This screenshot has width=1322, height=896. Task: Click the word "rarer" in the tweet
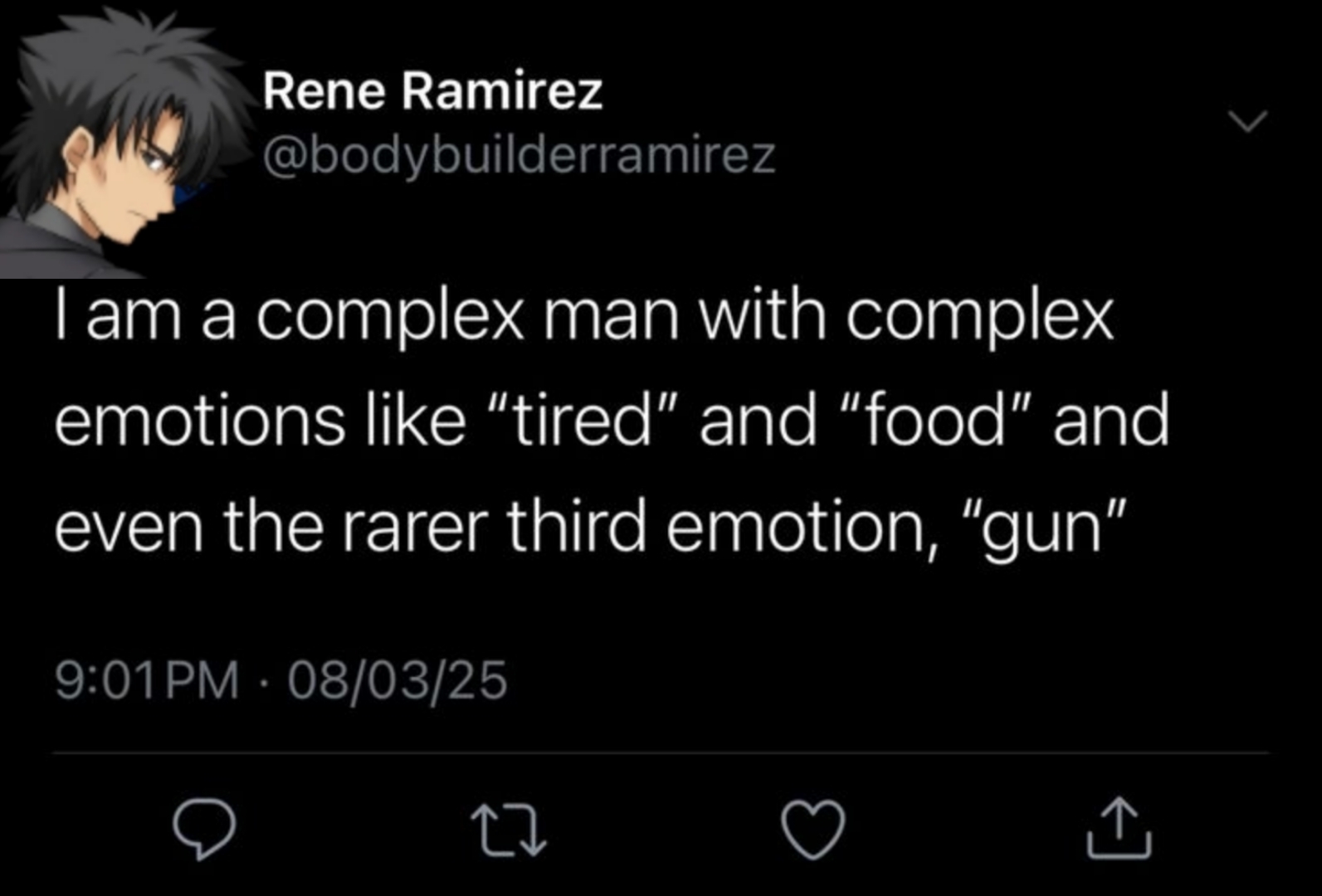point(412,527)
